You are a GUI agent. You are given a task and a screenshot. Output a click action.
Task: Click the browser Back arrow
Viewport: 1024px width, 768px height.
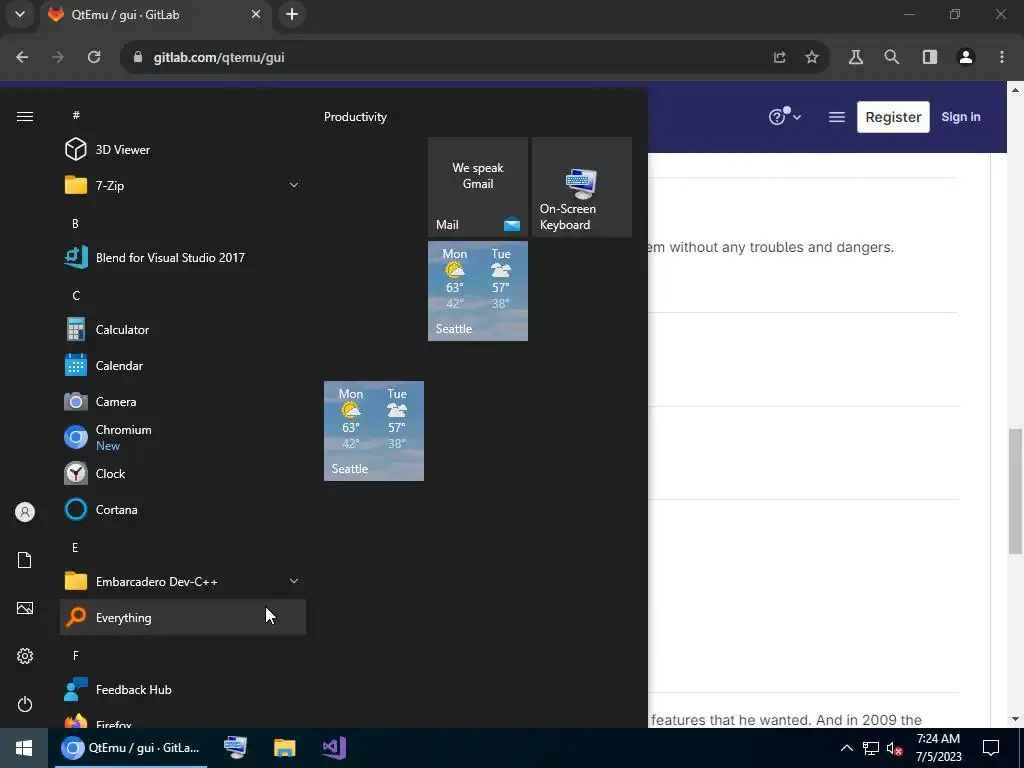(22, 57)
